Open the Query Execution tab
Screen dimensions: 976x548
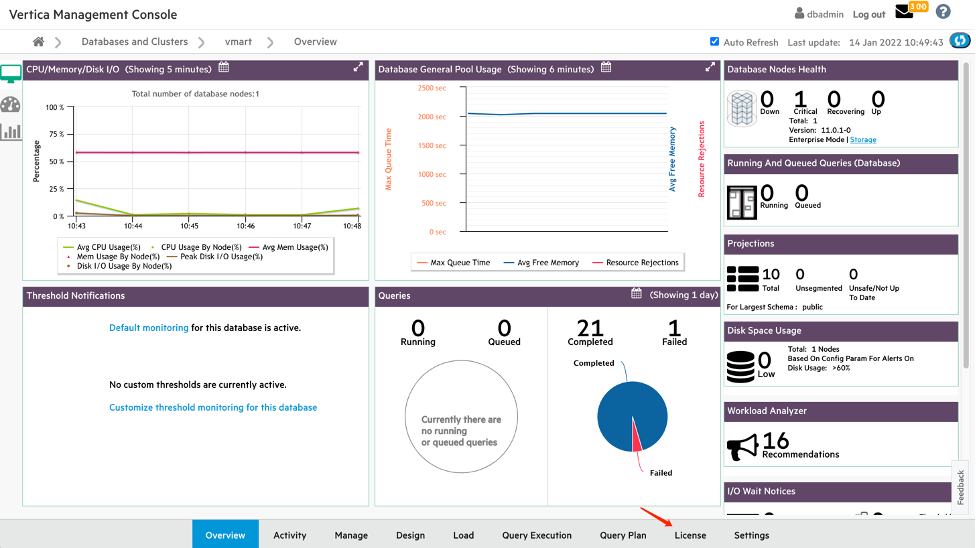click(x=537, y=535)
